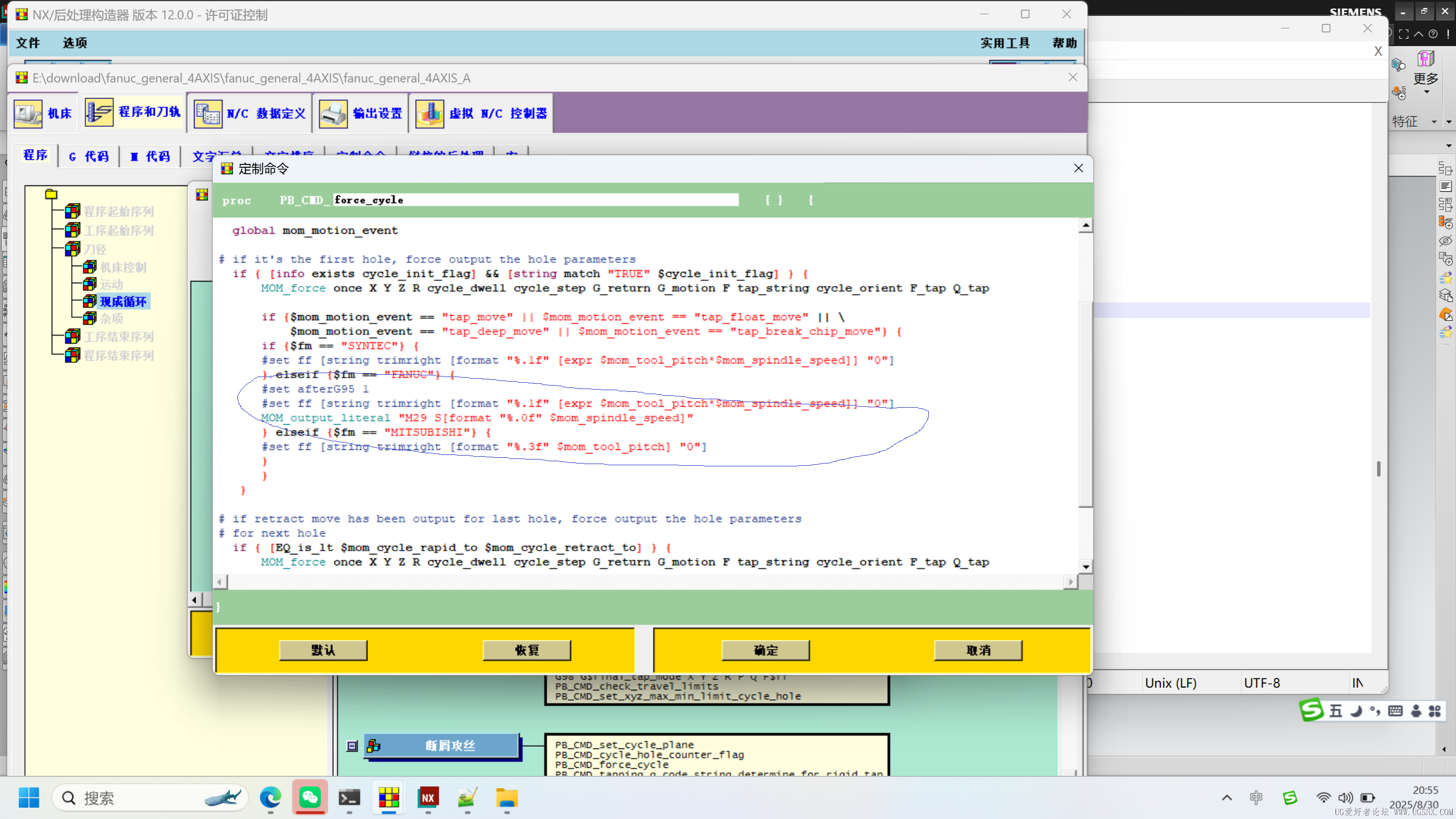Screen dimensions: 1456x819
Task: Show hidden system tray icons
Action: tap(1227, 797)
